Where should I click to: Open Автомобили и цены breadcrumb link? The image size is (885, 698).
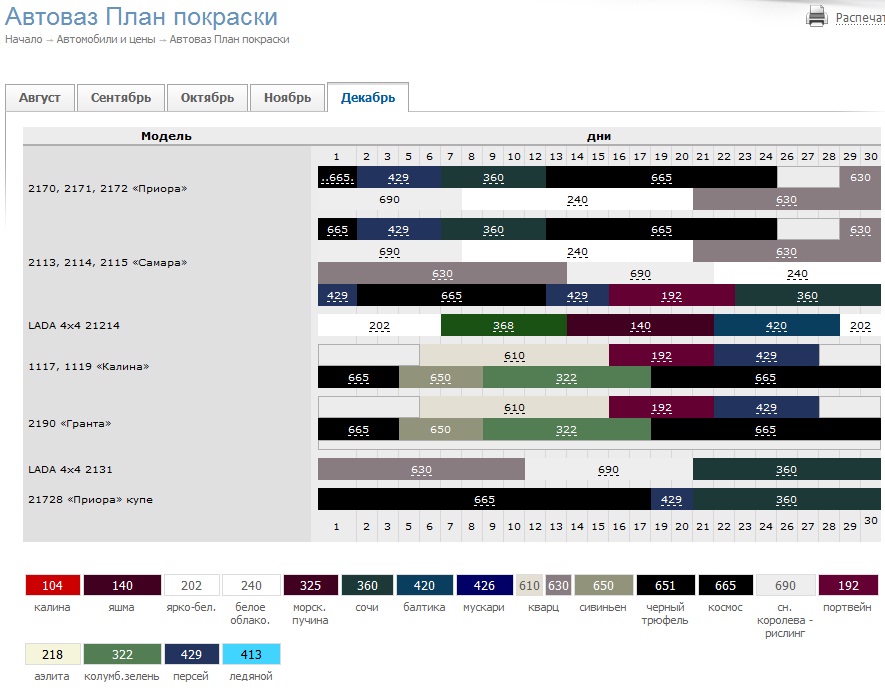click(x=106, y=39)
